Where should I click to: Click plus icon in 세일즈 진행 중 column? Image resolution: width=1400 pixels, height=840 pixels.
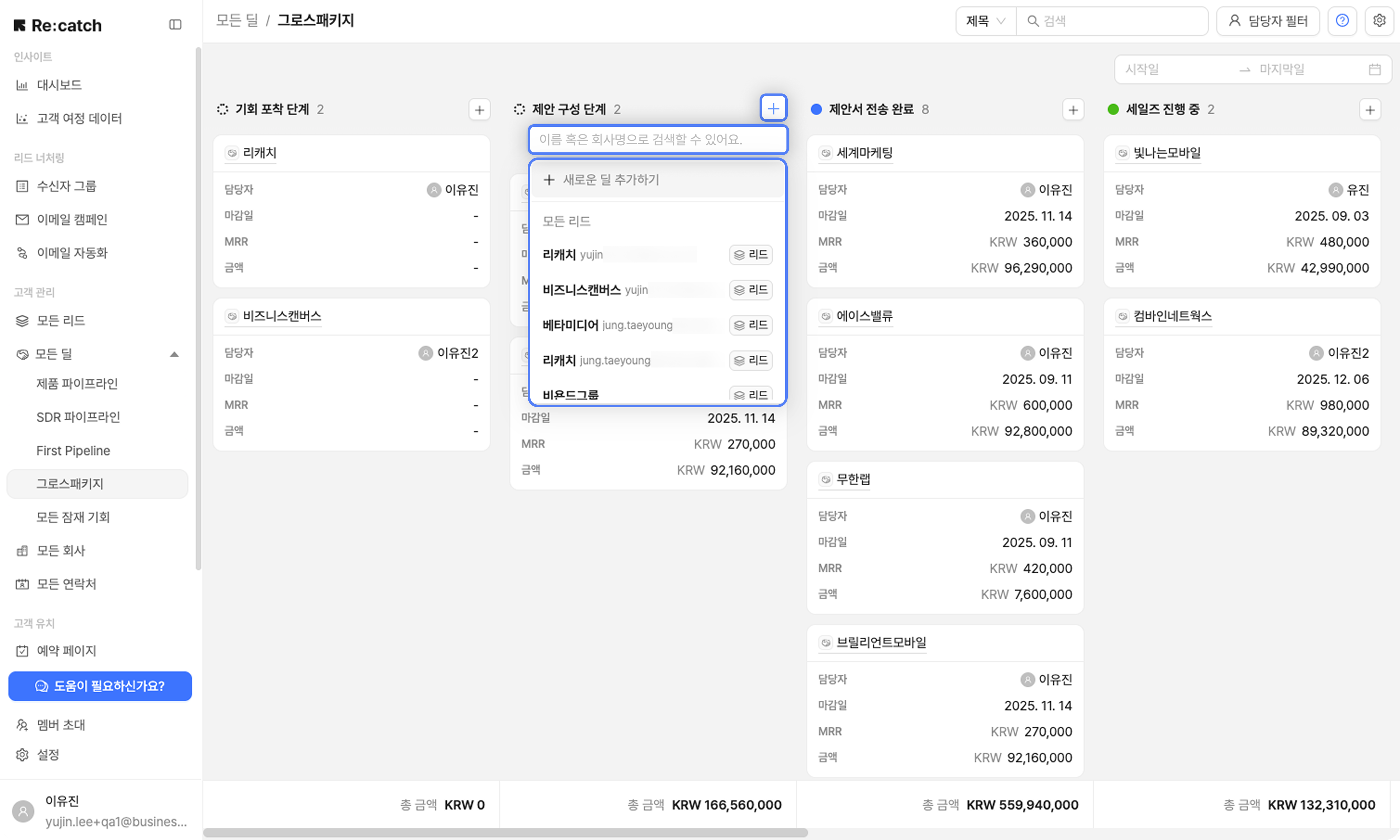pyautogui.click(x=1370, y=110)
